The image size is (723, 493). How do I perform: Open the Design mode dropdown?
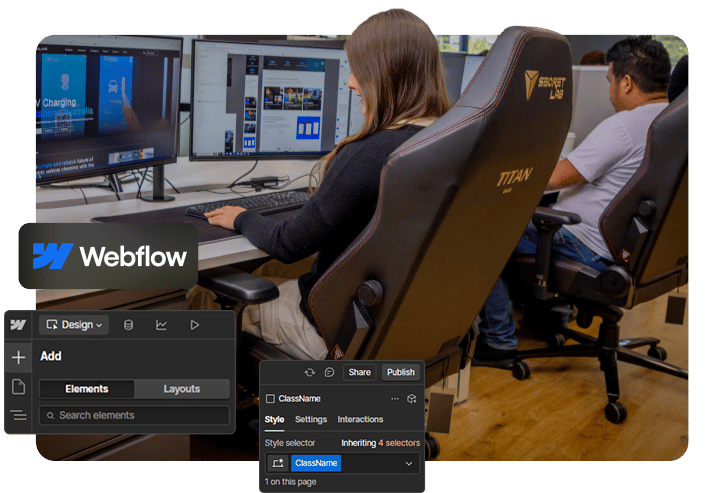click(x=74, y=325)
